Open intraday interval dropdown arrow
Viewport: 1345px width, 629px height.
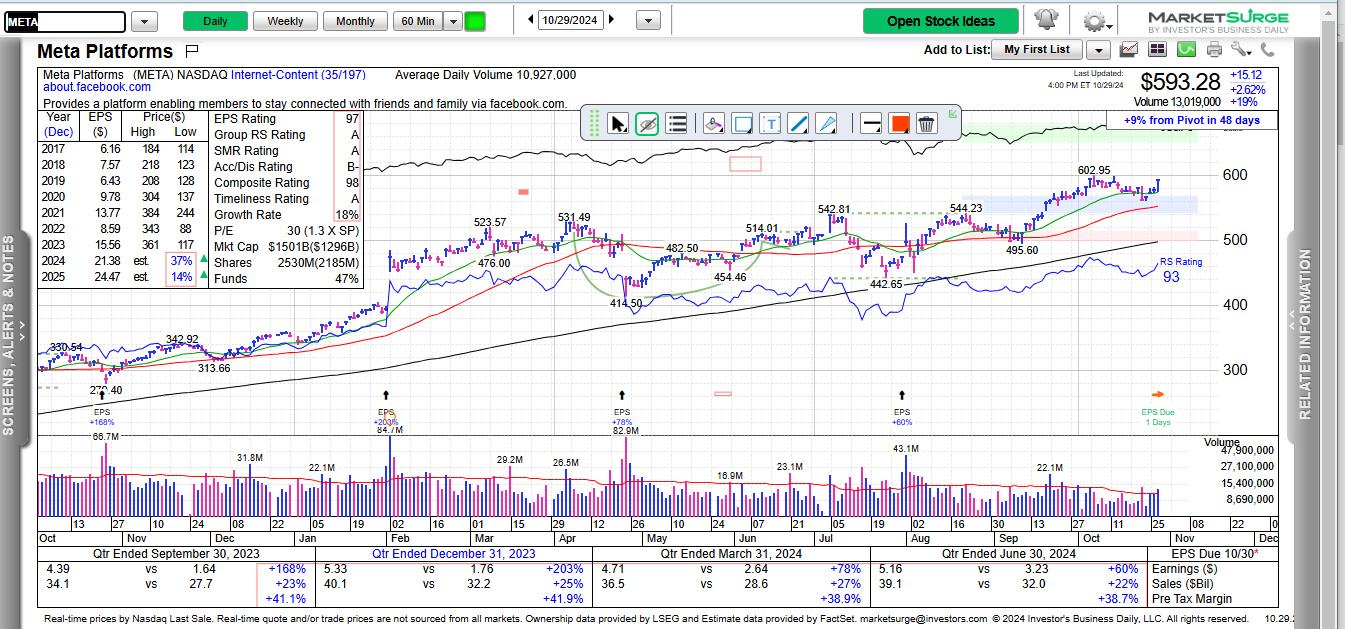tap(452, 21)
